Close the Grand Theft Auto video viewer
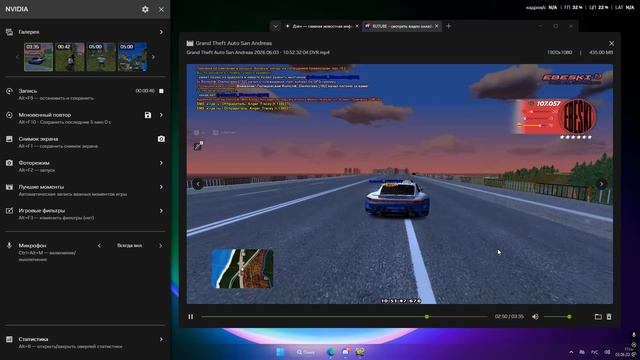 pos(611,43)
